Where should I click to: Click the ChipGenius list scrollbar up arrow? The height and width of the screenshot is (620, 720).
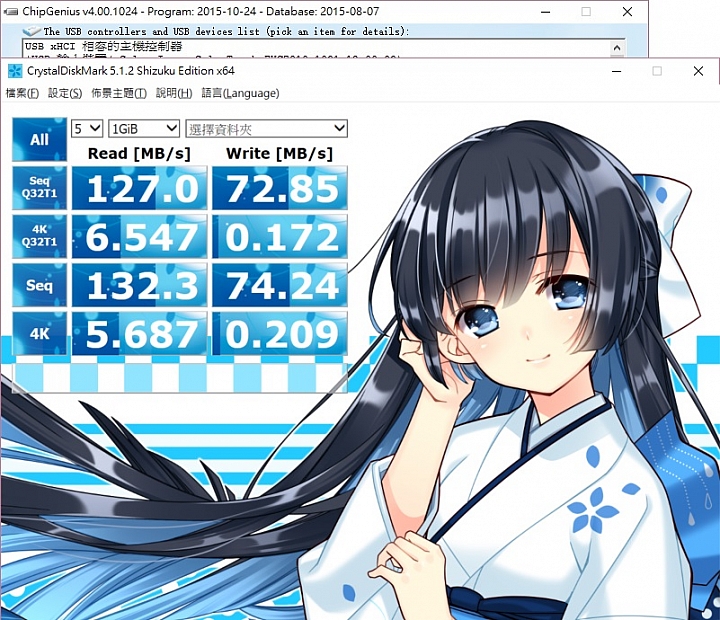(x=617, y=48)
